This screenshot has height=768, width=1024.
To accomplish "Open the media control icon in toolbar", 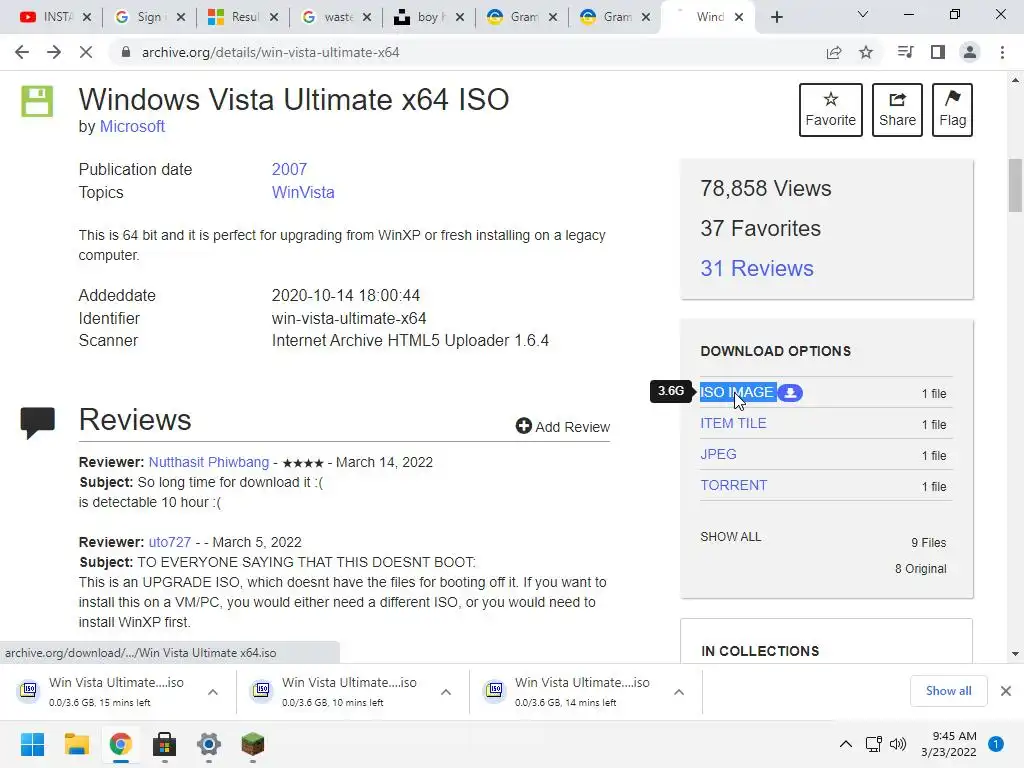I will [x=905, y=52].
